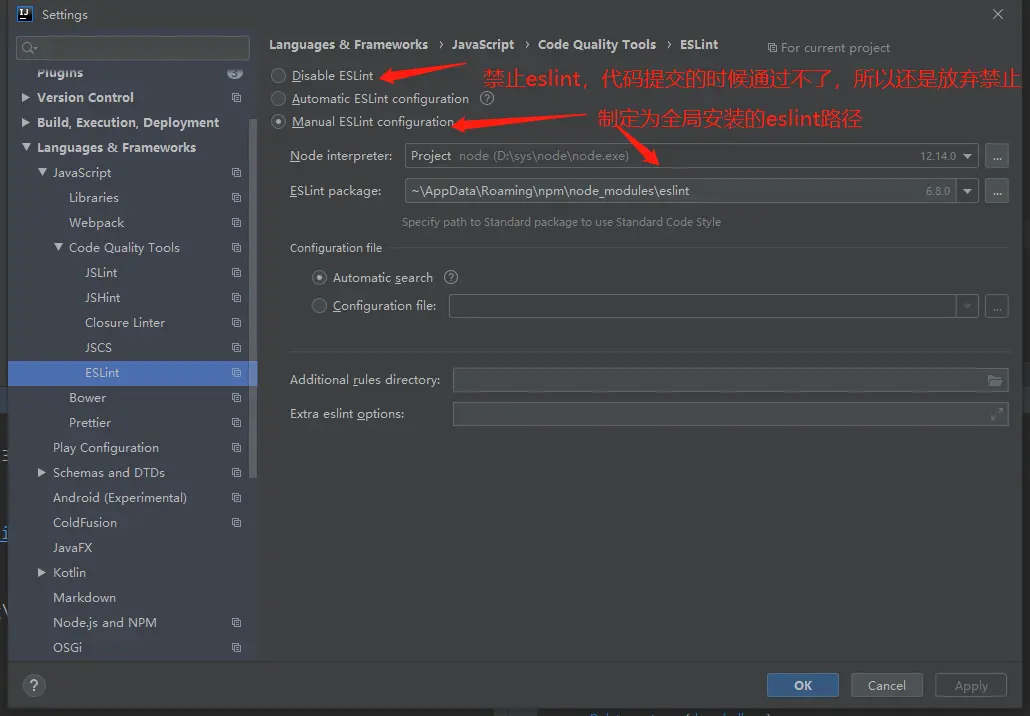Open the Node interpreter dropdown

[x=967, y=156]
